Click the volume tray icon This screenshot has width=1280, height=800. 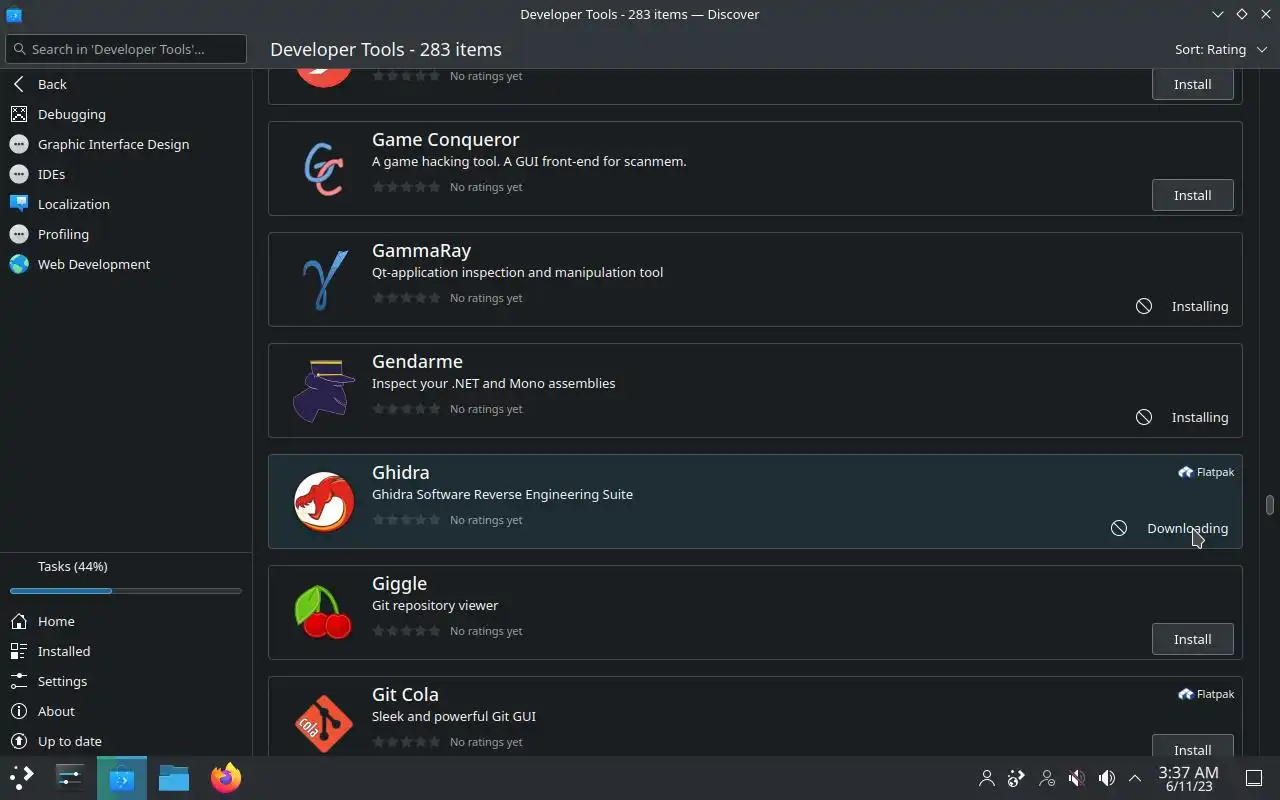(1106, 778)
